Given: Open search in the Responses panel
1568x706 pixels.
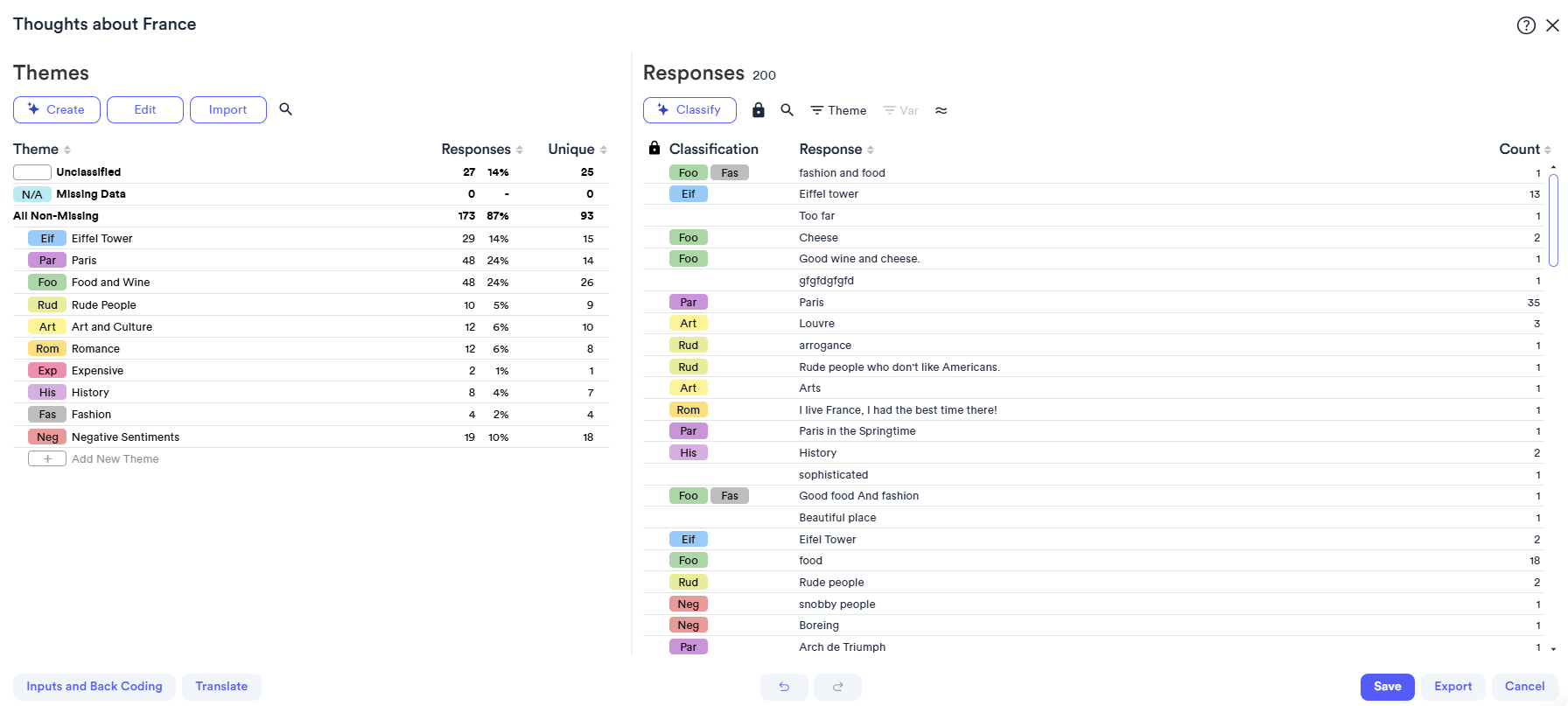Looking at the screenshot, I should [787, 110].
